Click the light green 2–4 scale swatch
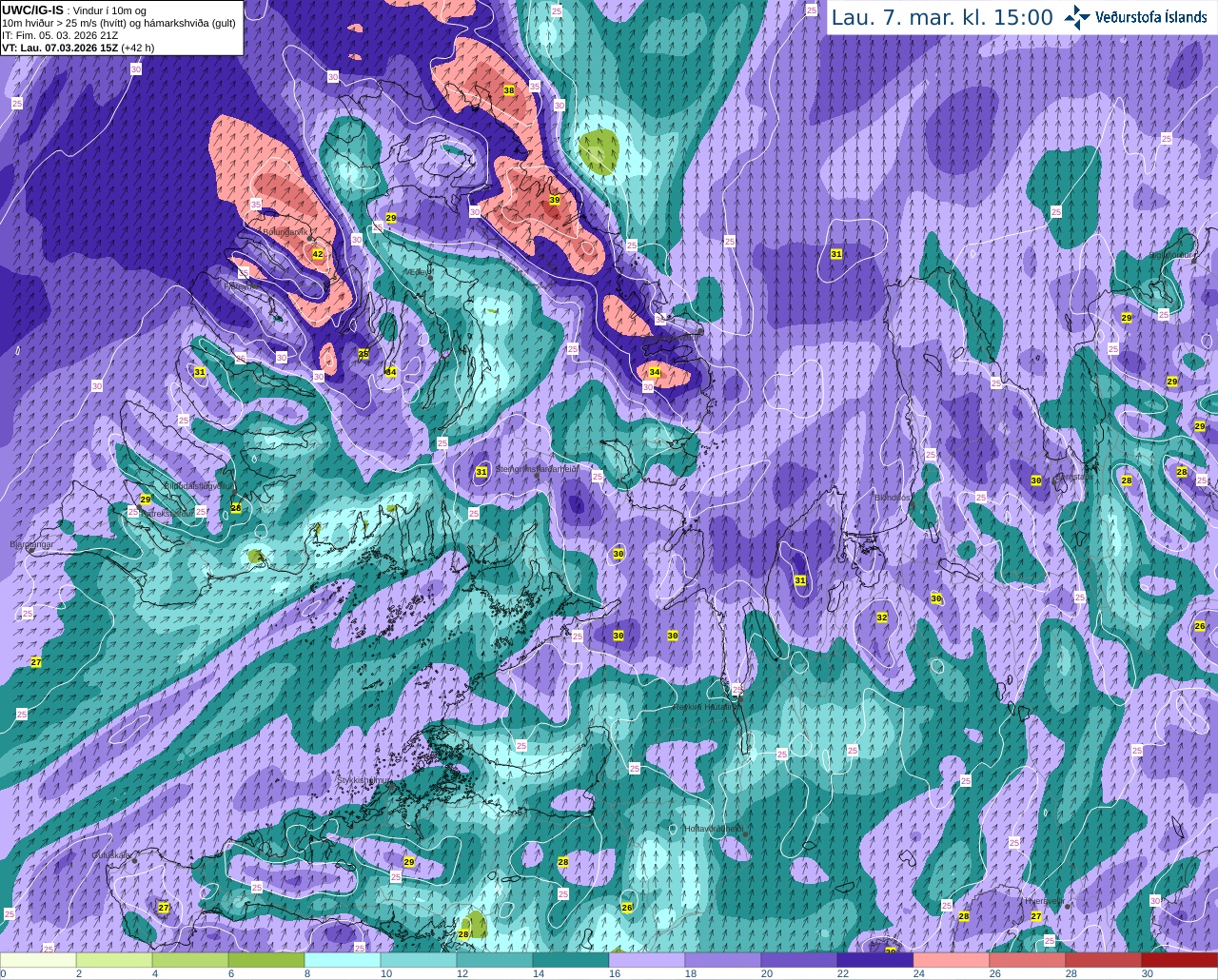1218x980 pixels. [x=114, y=960]
